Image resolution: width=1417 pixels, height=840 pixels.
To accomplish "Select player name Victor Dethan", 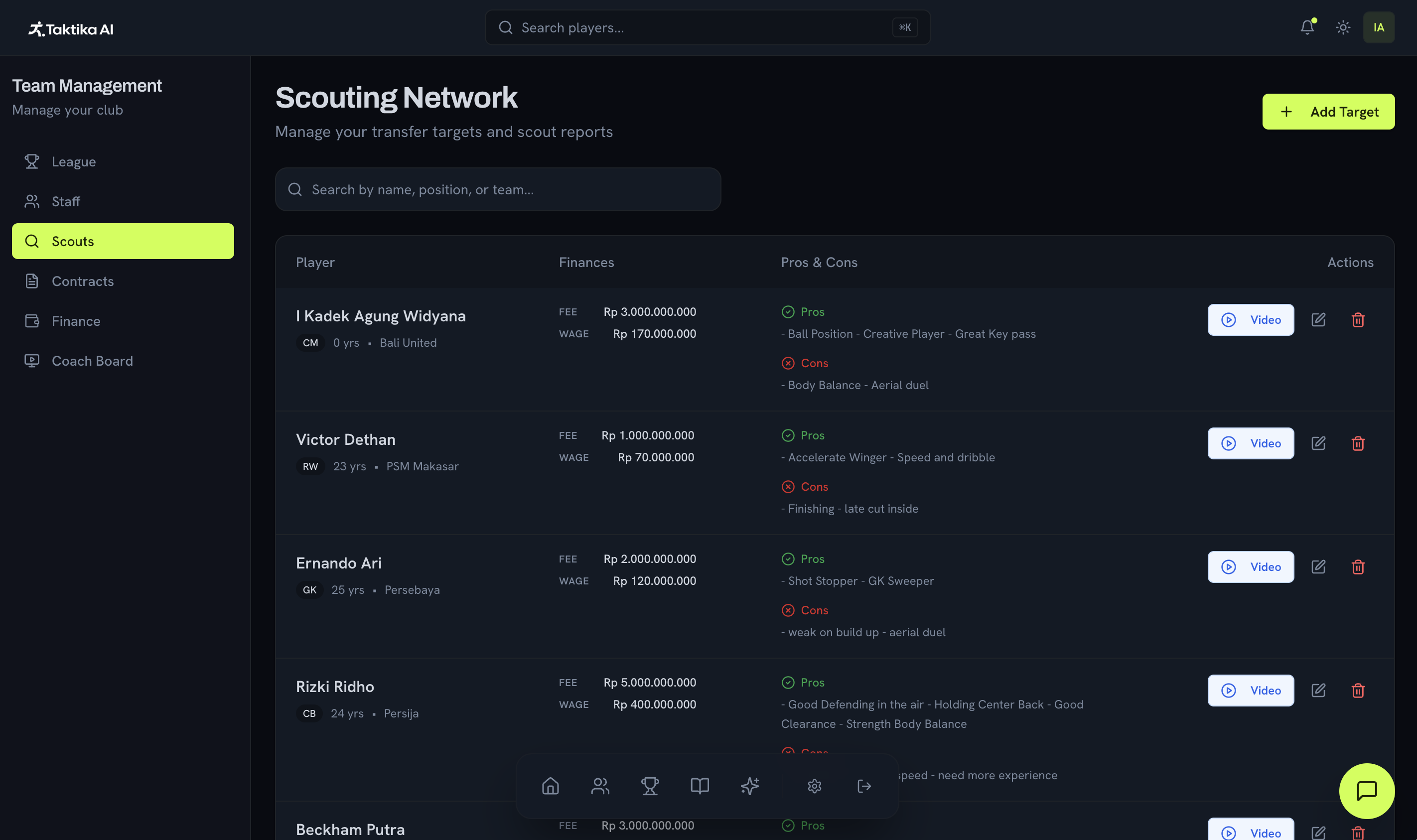I will tap(346, 439).
